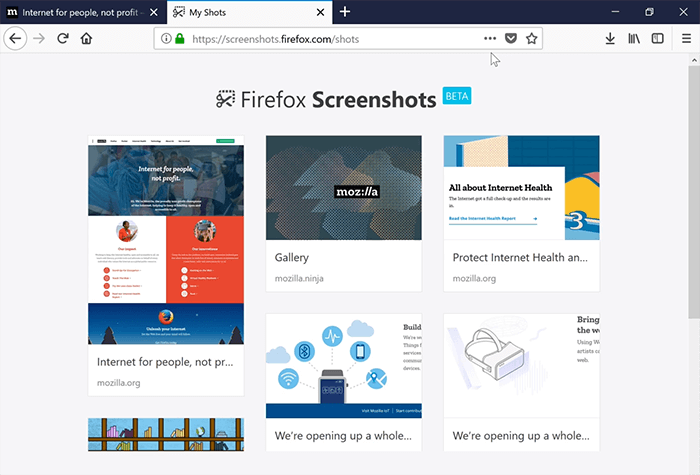Open the page actions three-dot menu

tap(490, 39)
